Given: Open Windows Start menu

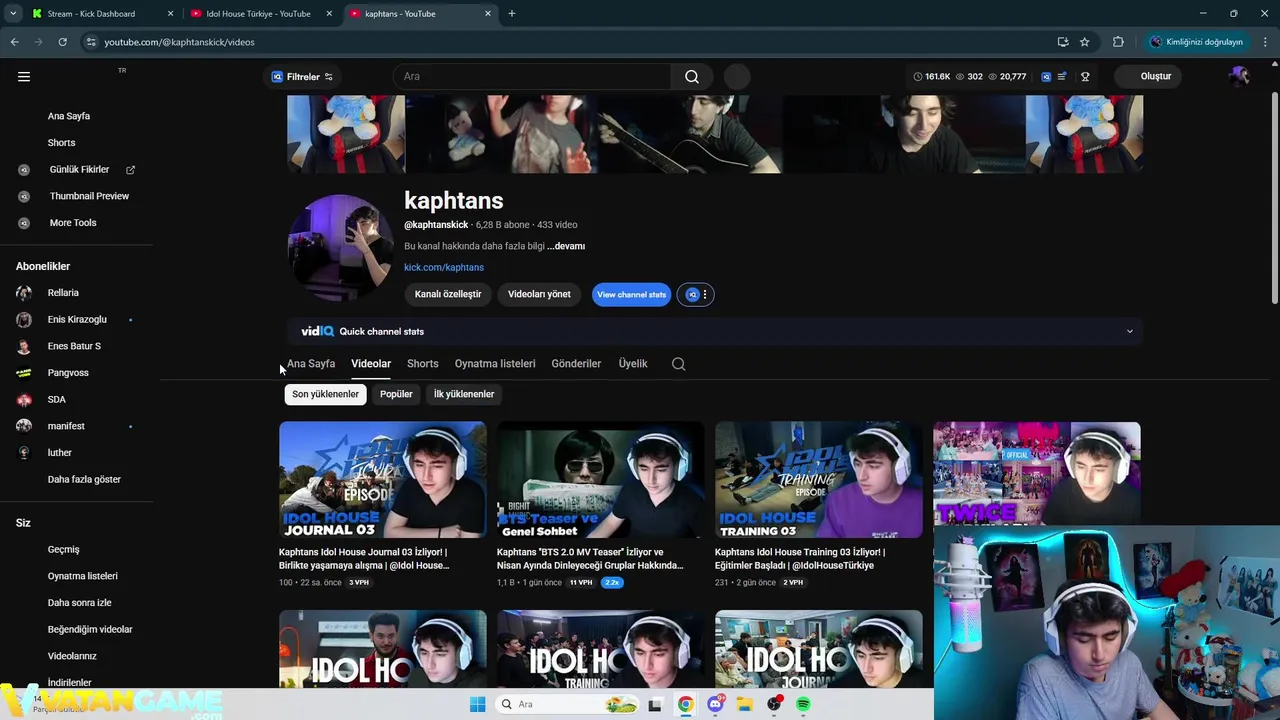Looking at the screenshot, I should pyautogui.click(x=477, y=705).
